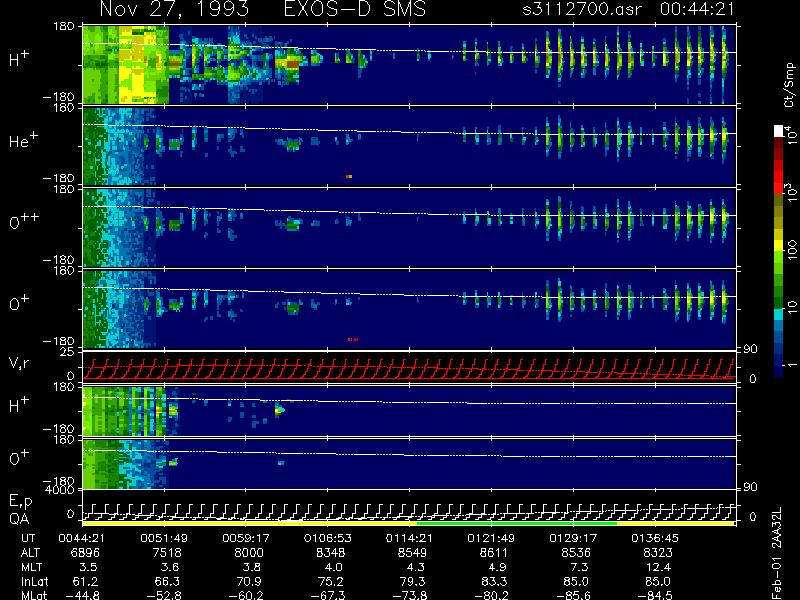Click the white top cap of the color bar
Viewport: 800px width, 600px height.
pyautogui.click(x=779, y=131)
